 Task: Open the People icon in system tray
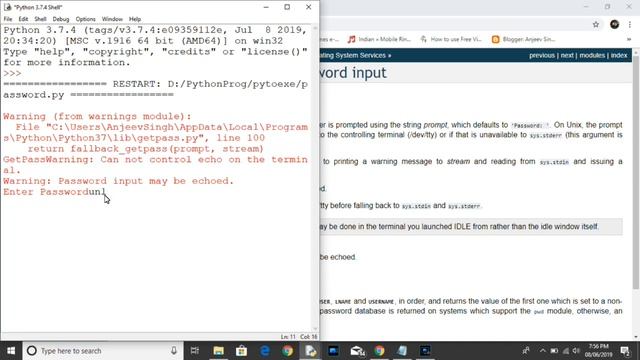(526, 351)
